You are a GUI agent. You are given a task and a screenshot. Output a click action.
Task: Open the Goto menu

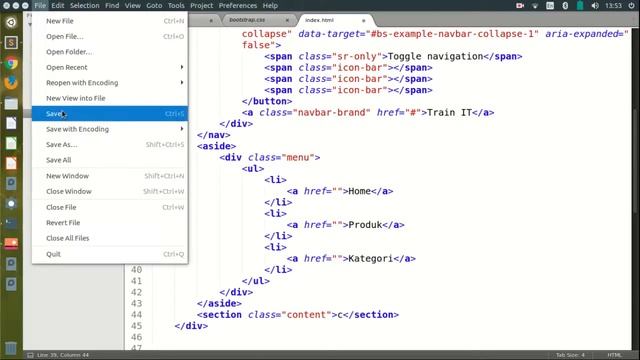click(154, 5)
